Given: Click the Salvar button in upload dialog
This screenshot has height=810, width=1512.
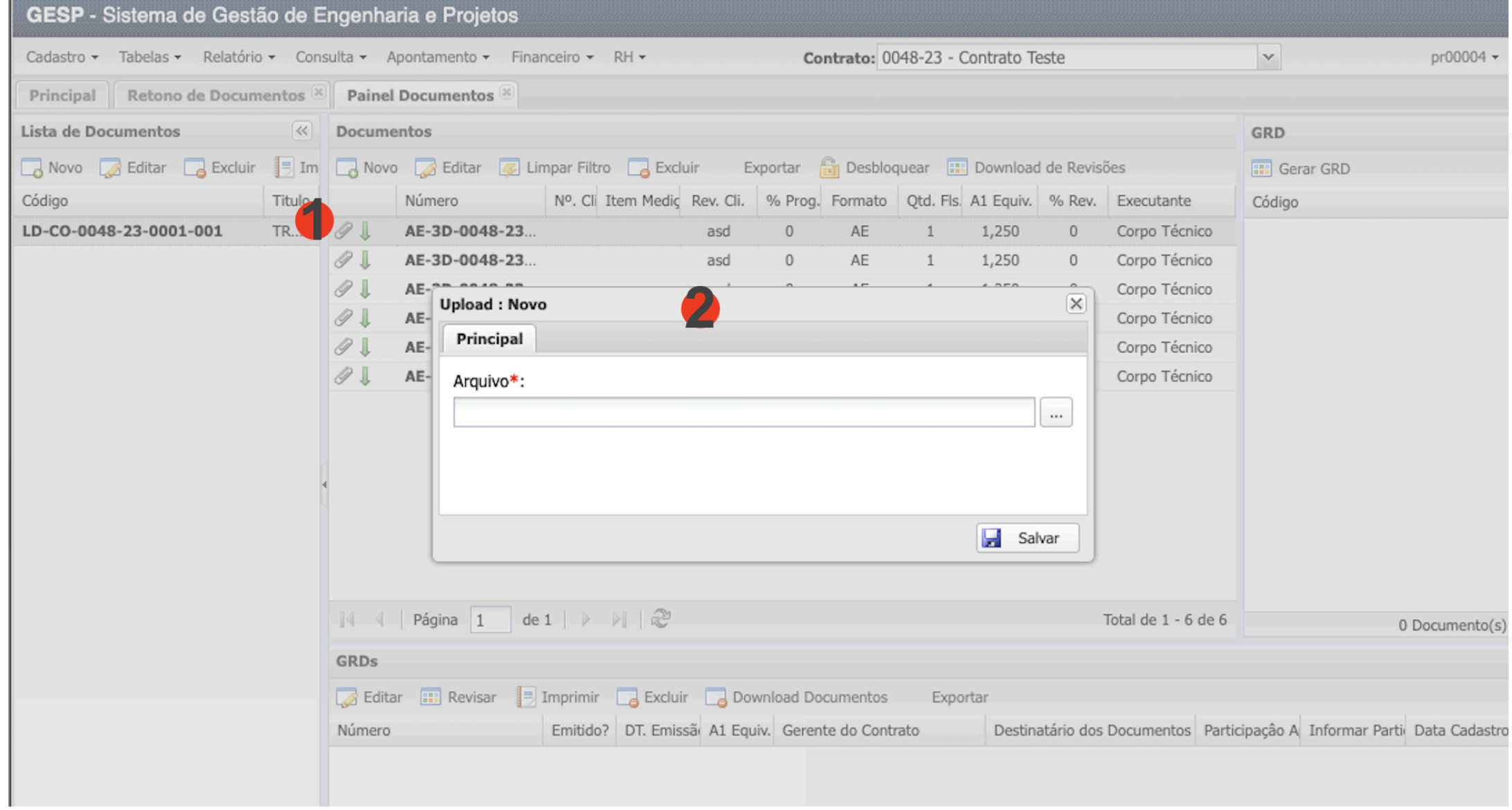Looking at the screenshot, I should tap(1027, 539).
